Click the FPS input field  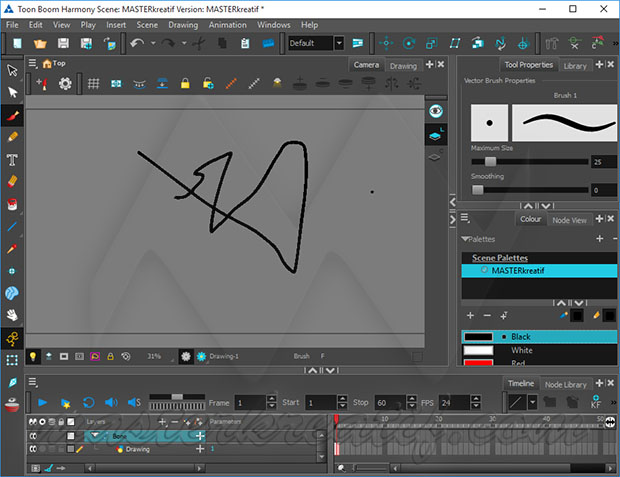(455, 403)
